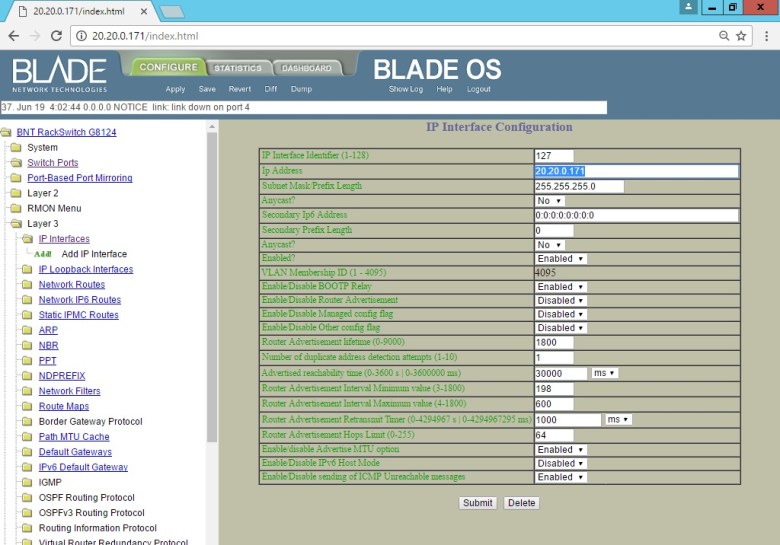Viewport: 780px width, 545px height.
Task: Click the IGMP folder icon
Action: point(27,482)
